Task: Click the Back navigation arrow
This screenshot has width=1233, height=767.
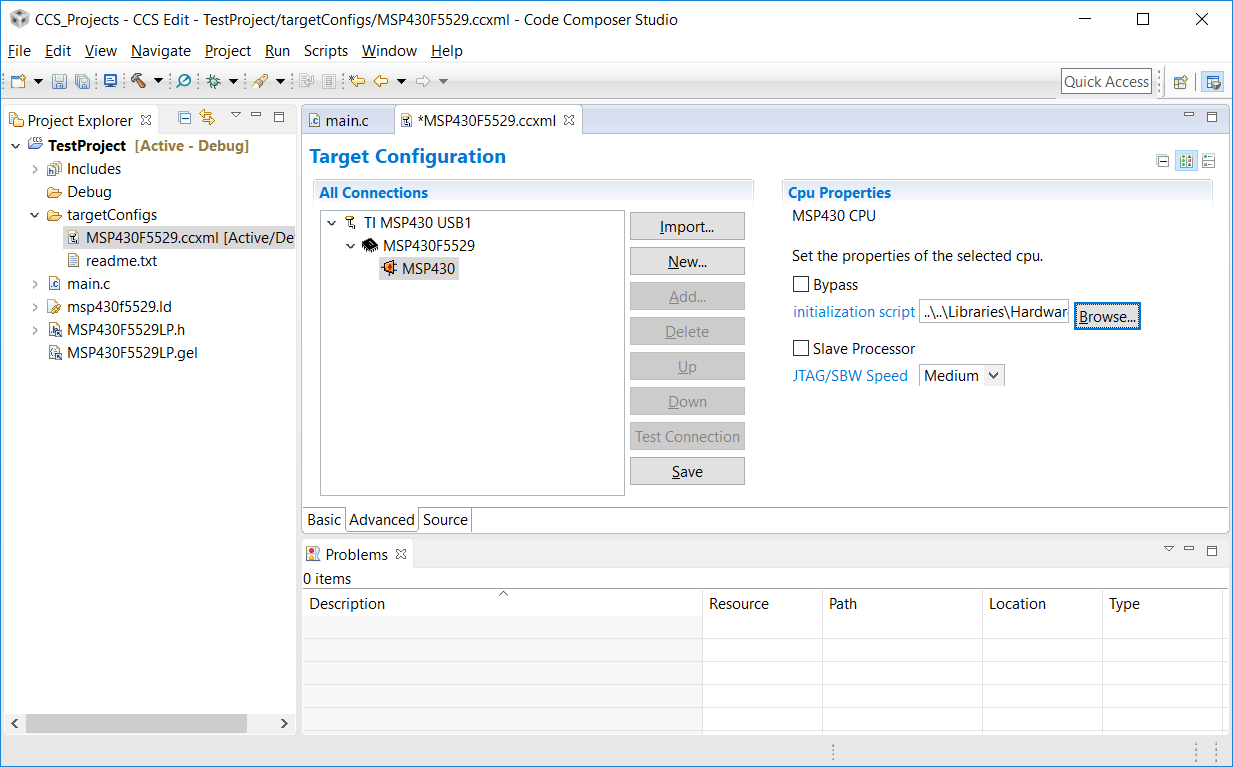Action: coord(381,81)
